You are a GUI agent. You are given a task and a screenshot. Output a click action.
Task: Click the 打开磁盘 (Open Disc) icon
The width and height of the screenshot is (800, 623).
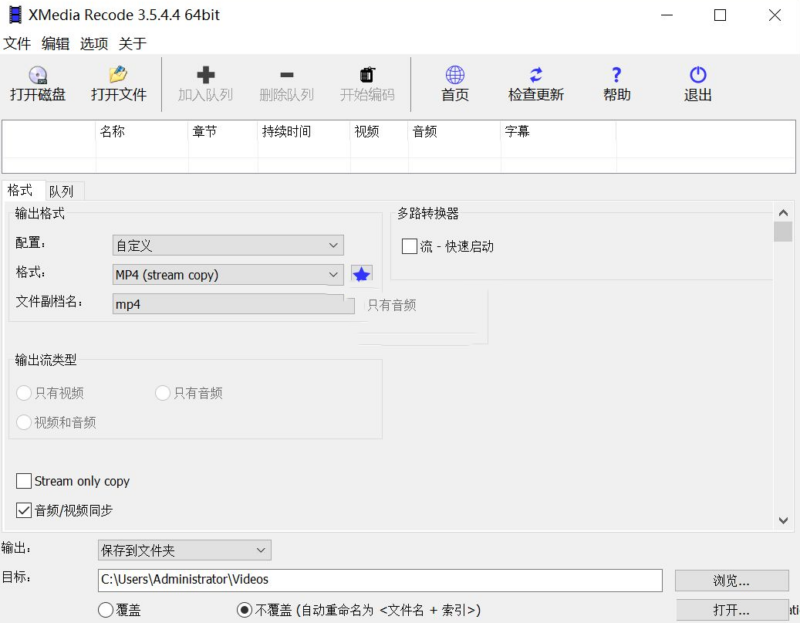39,84
